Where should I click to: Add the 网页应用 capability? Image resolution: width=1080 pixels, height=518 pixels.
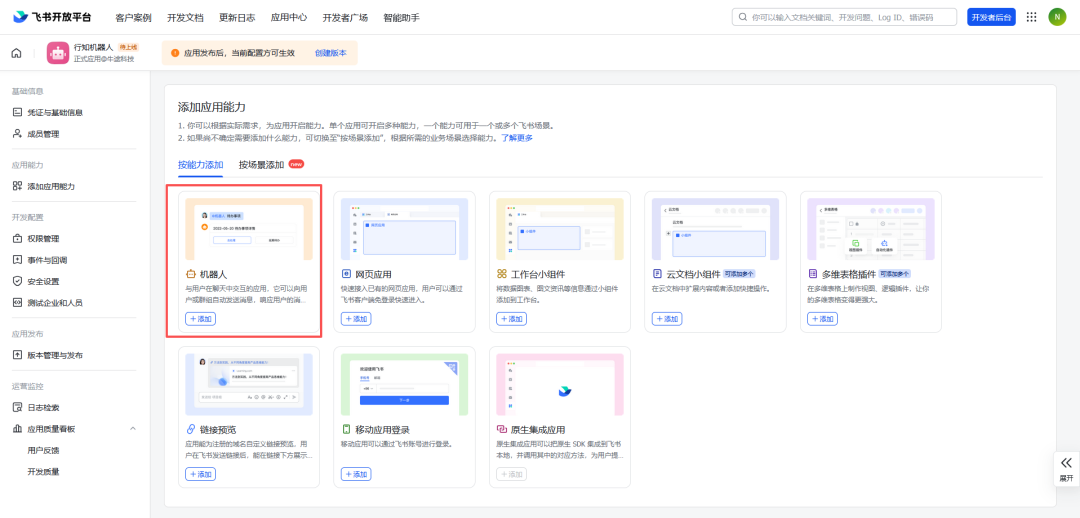(x=356, y=319)
